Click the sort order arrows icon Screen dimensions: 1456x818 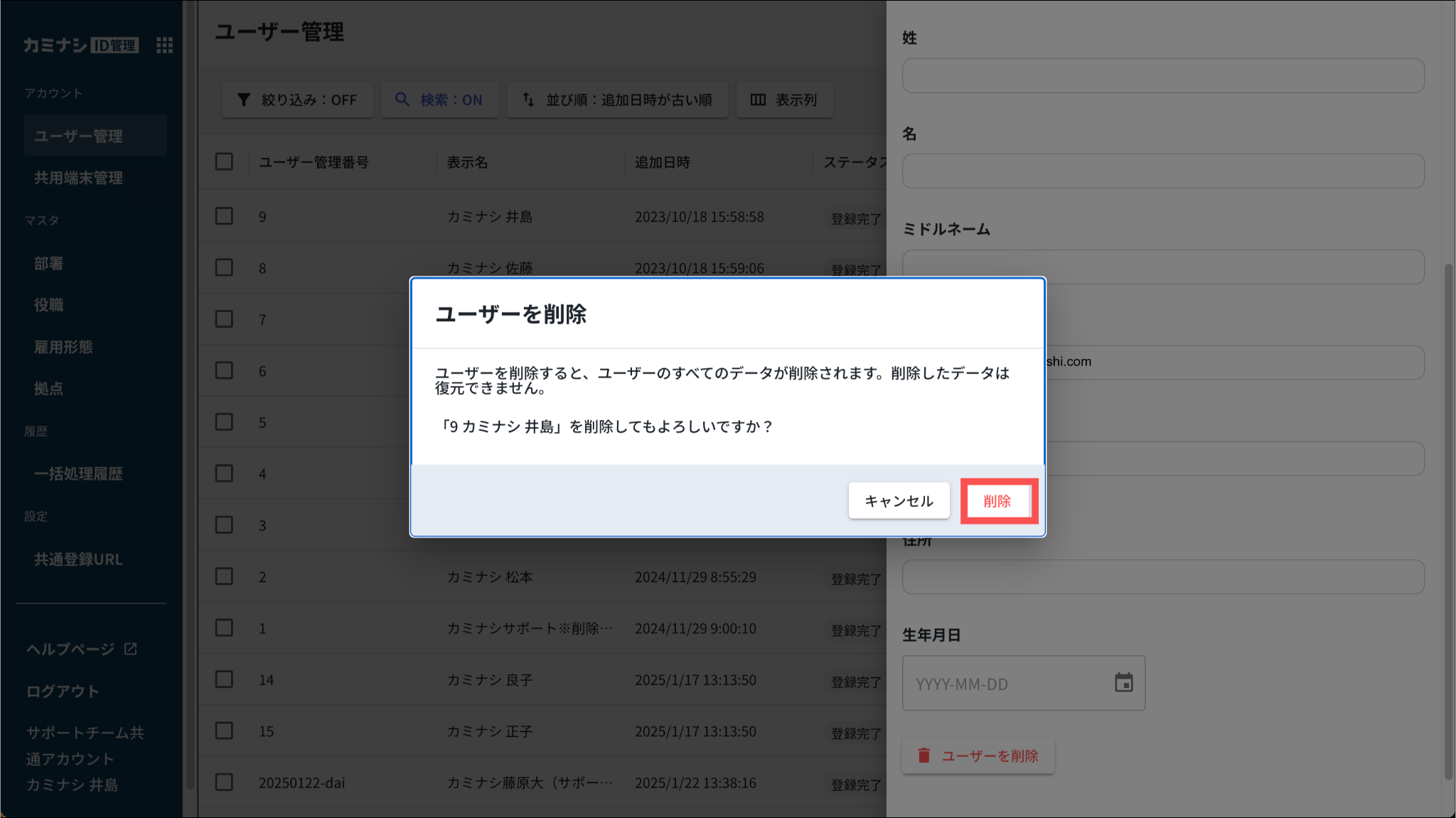(x=528, y=99)
